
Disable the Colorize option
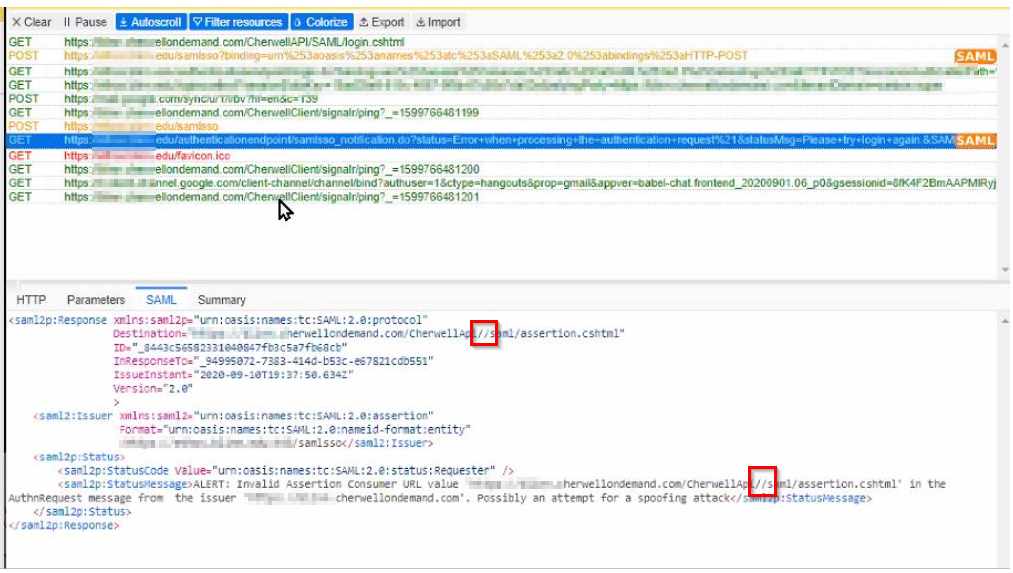321,22
